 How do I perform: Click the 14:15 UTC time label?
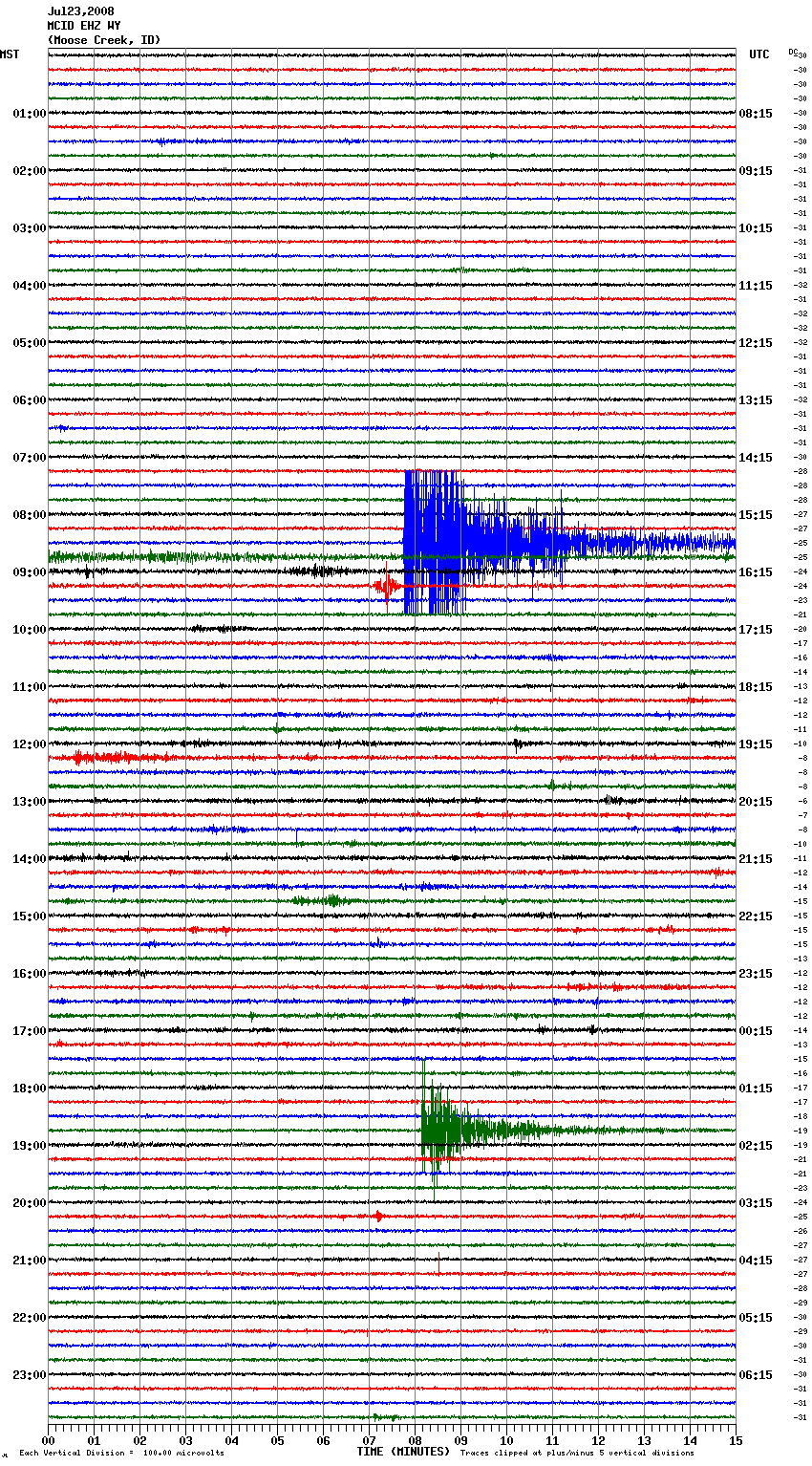(756, 458)
